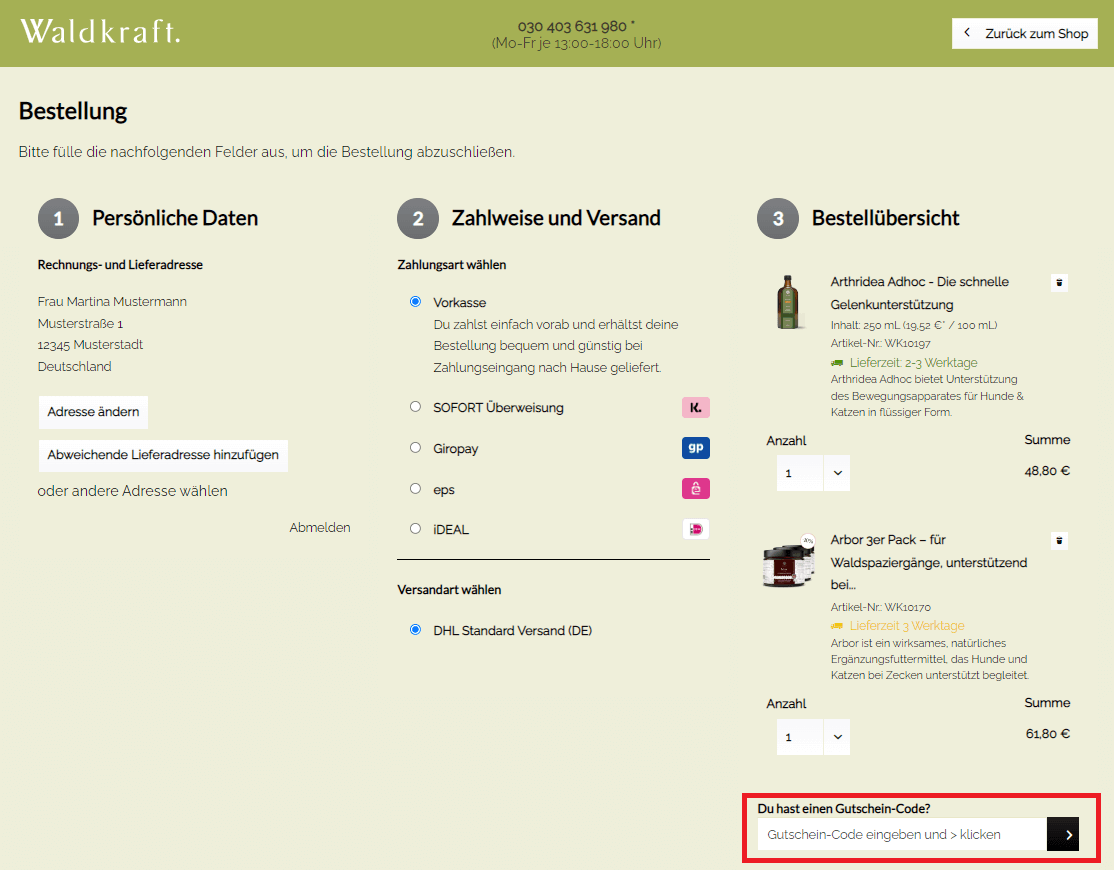Click the yellow delivery truck icon for Arbor

coord(837,626)
